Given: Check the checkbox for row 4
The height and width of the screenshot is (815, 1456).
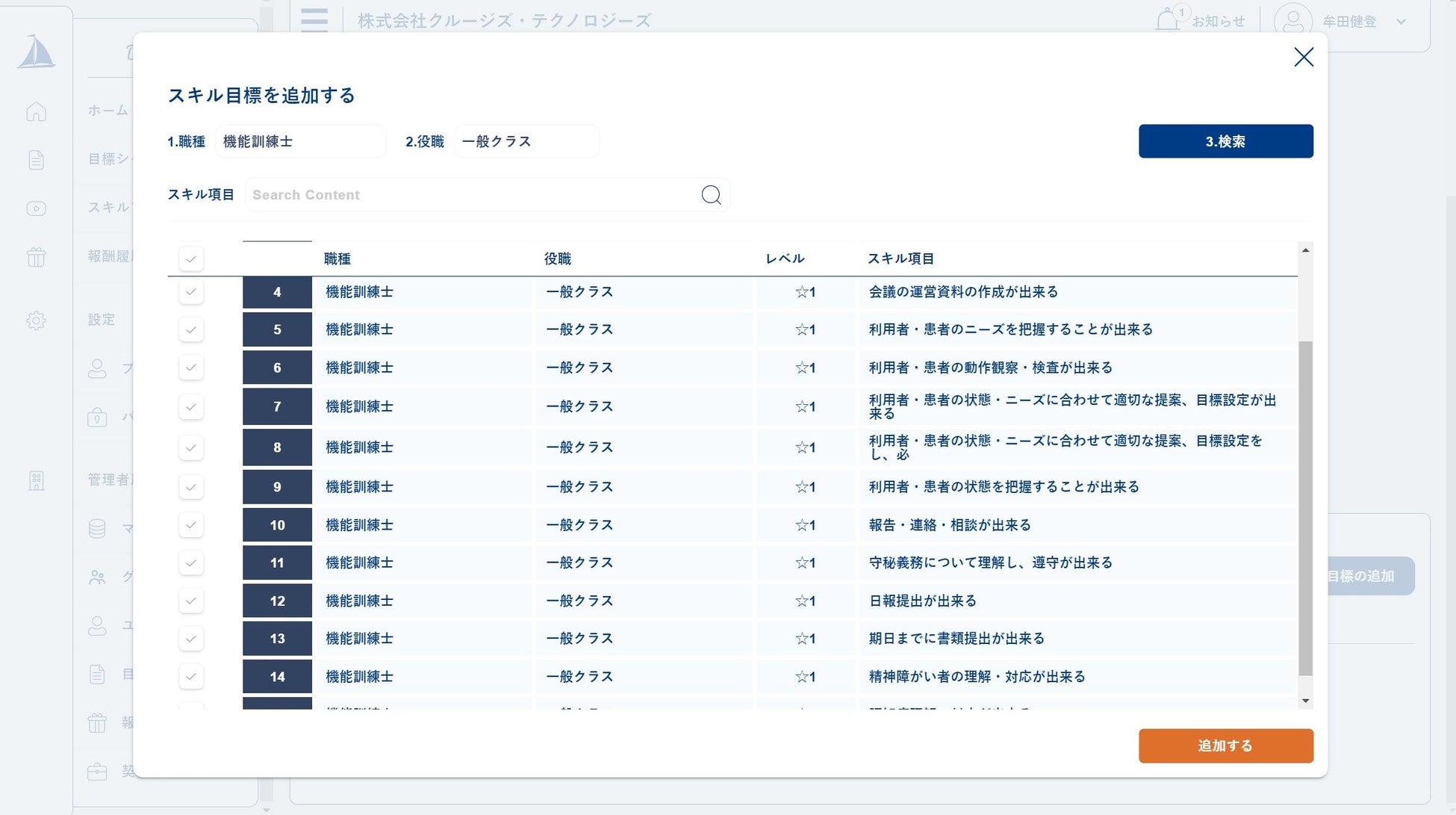Looking at the screenshot, I should (191, 292).
